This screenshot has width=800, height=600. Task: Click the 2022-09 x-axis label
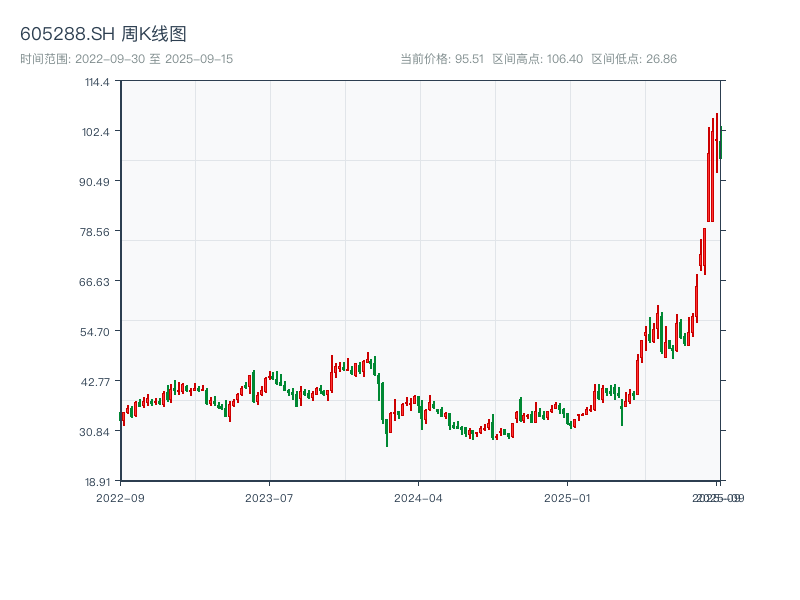[x=120, y=497]
